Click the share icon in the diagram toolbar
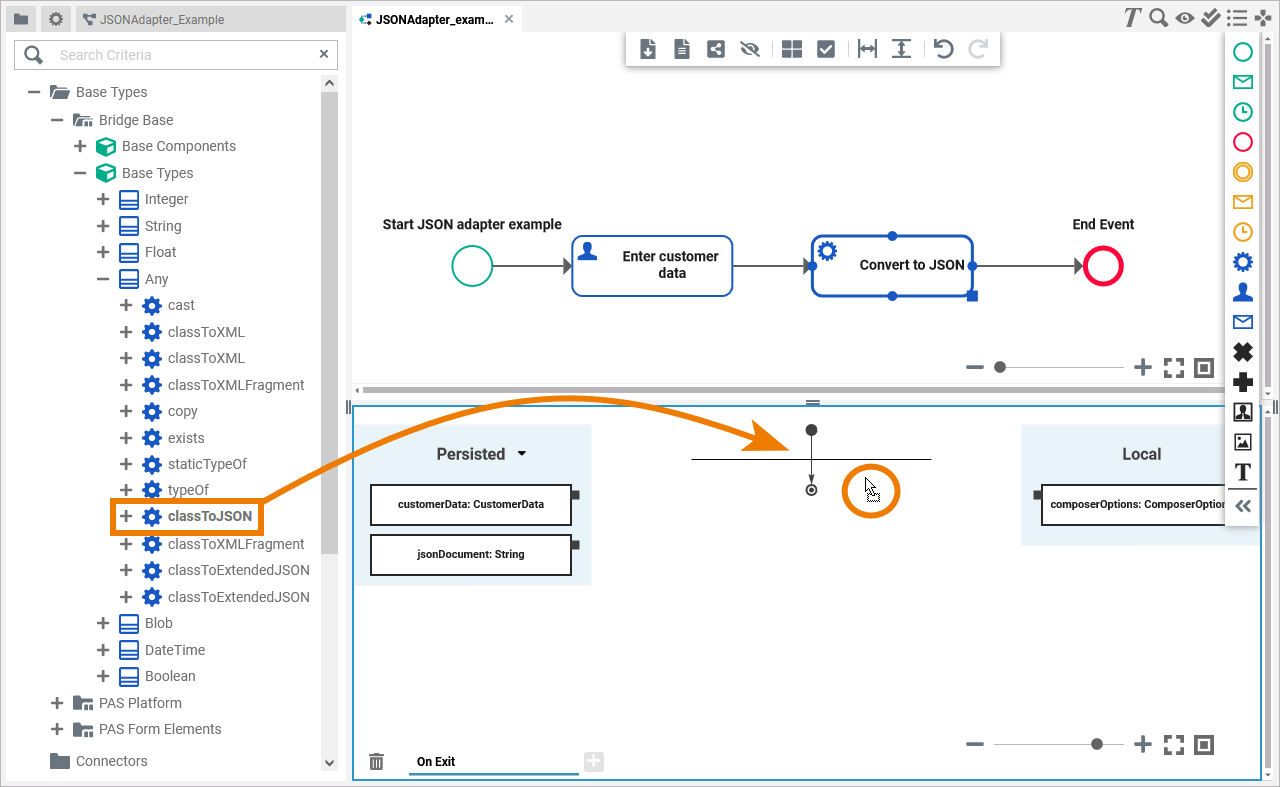The height and width of the screenshot is (787, 1280). pos(715,48)
